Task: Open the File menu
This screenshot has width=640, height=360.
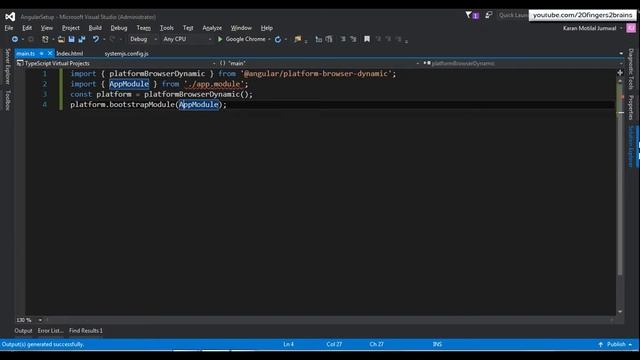Action: pos(9,28)
